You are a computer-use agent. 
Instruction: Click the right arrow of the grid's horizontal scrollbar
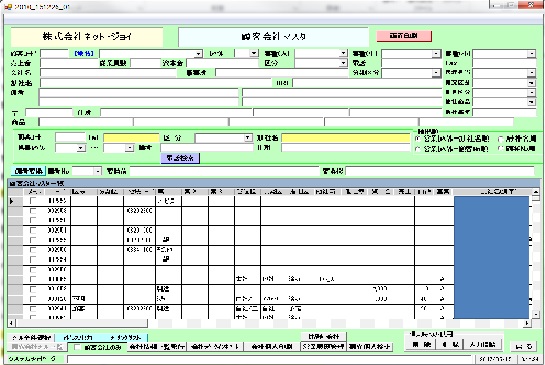527,323
